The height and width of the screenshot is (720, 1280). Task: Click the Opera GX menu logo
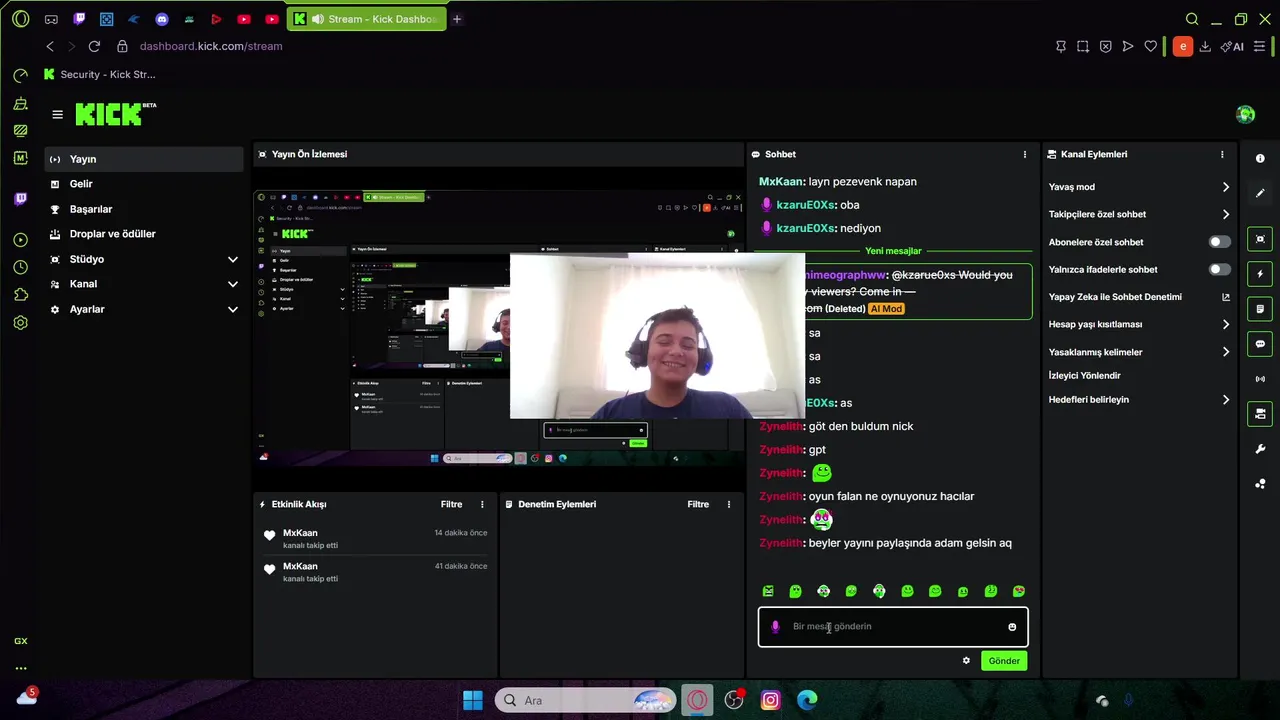tap(20, 19)
